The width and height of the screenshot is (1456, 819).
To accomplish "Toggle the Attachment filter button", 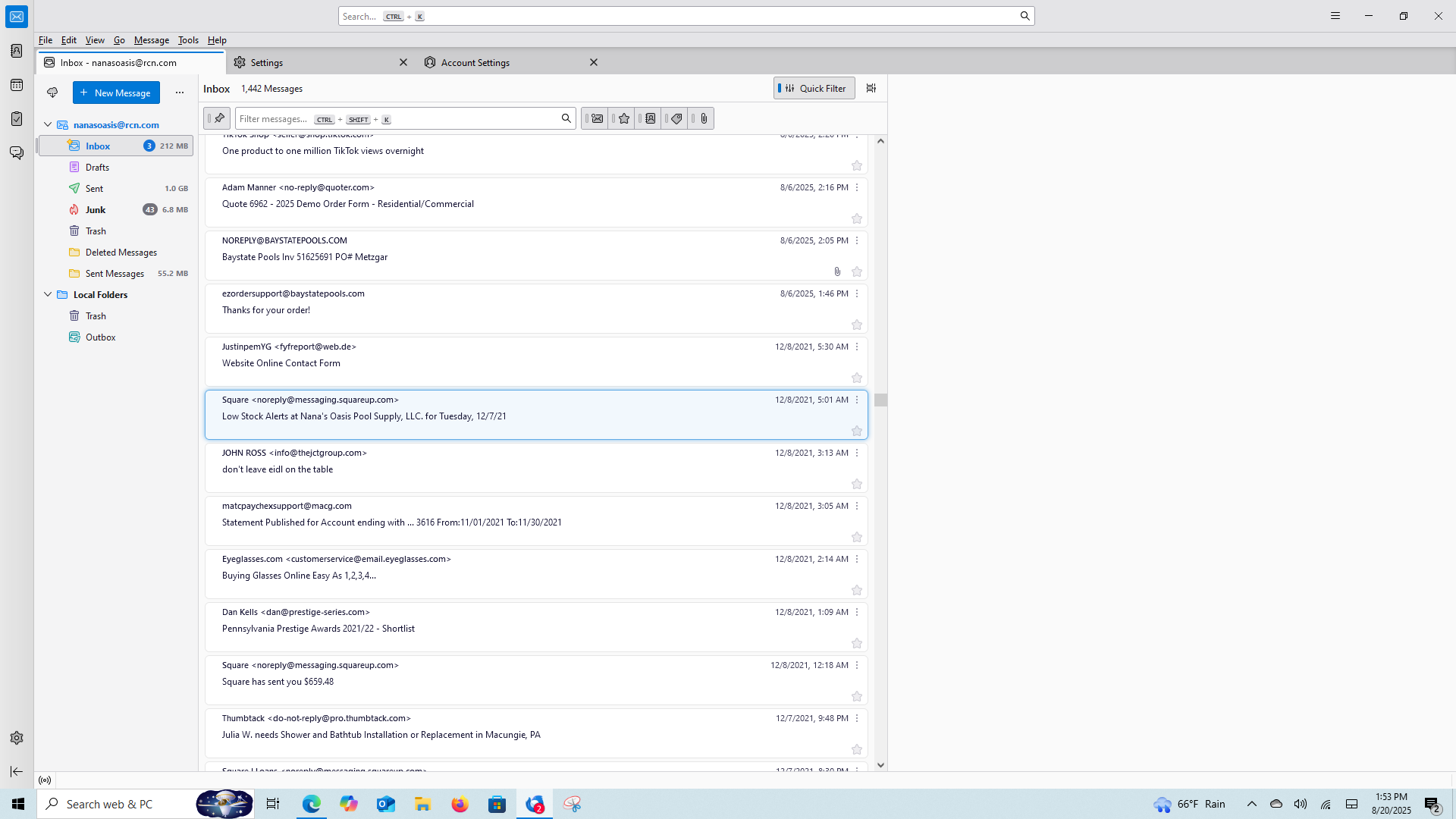I will click(704, 118).
